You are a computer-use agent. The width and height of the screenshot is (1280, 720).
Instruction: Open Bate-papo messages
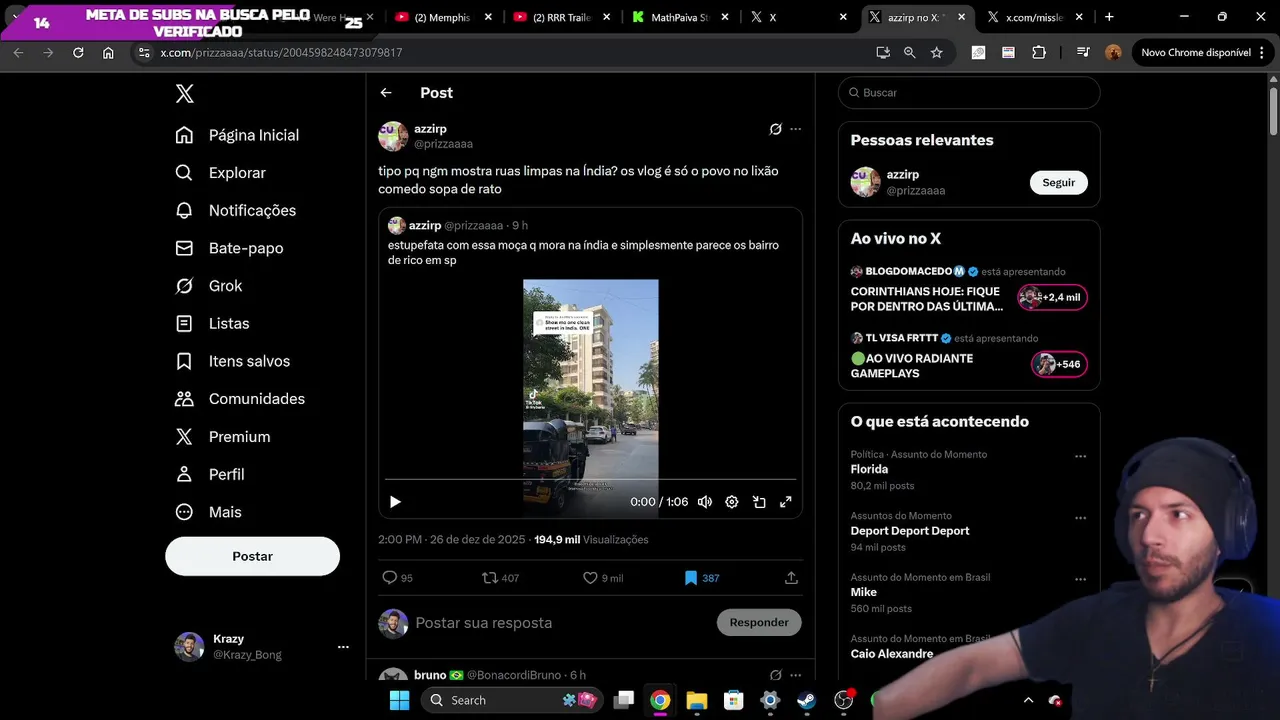pyautogui.click(x=229, y=248)
